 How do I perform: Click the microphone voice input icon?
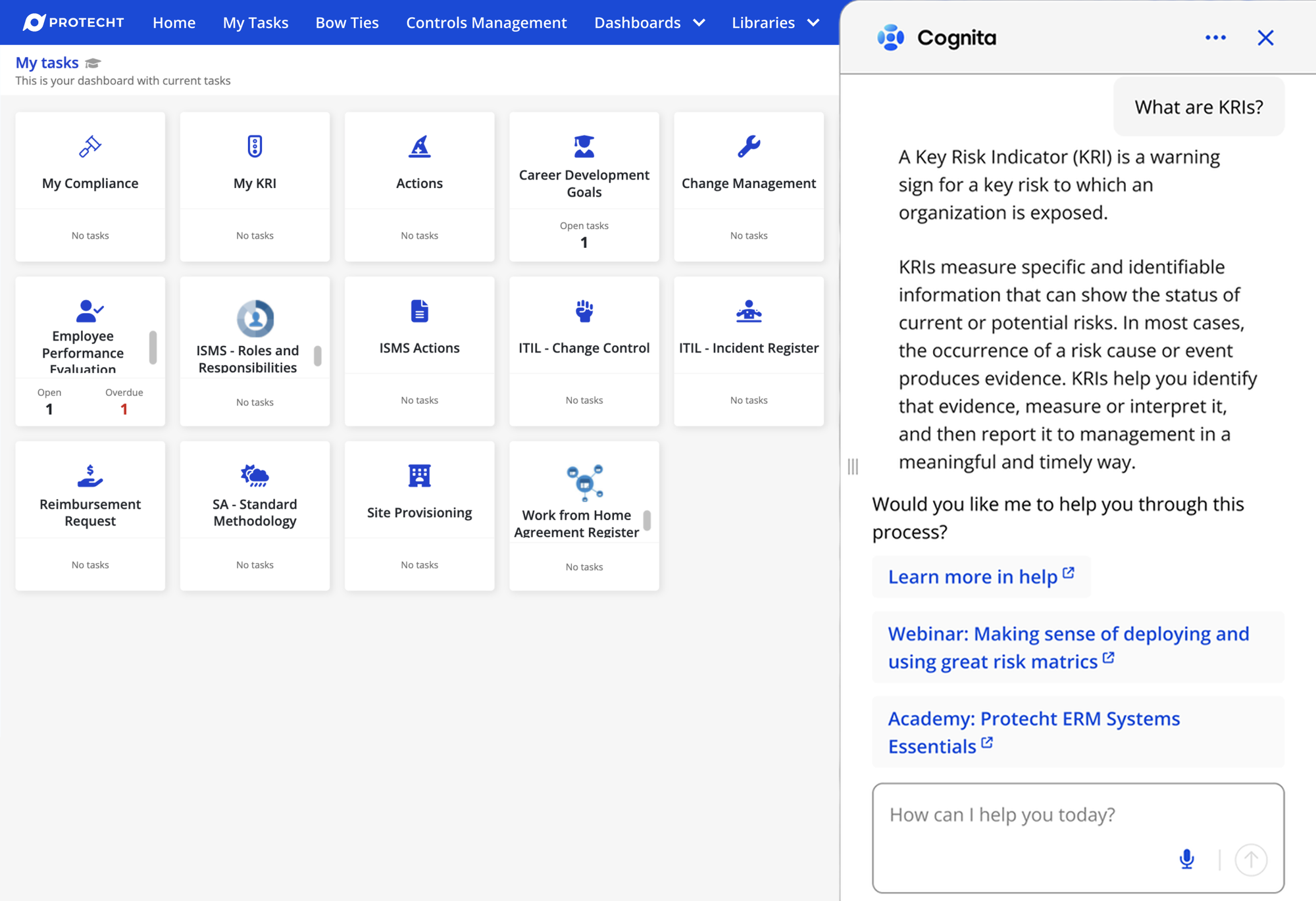pos(1186,859)
